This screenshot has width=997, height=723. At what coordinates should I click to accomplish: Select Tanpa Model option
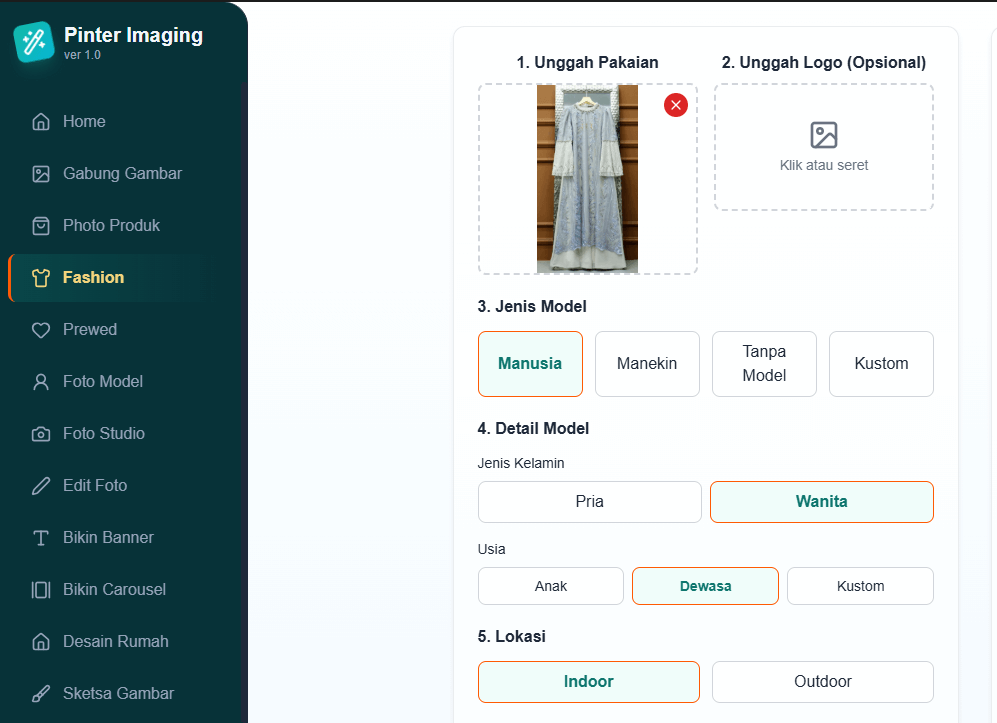pyautogui.click(x=764, y=364)
